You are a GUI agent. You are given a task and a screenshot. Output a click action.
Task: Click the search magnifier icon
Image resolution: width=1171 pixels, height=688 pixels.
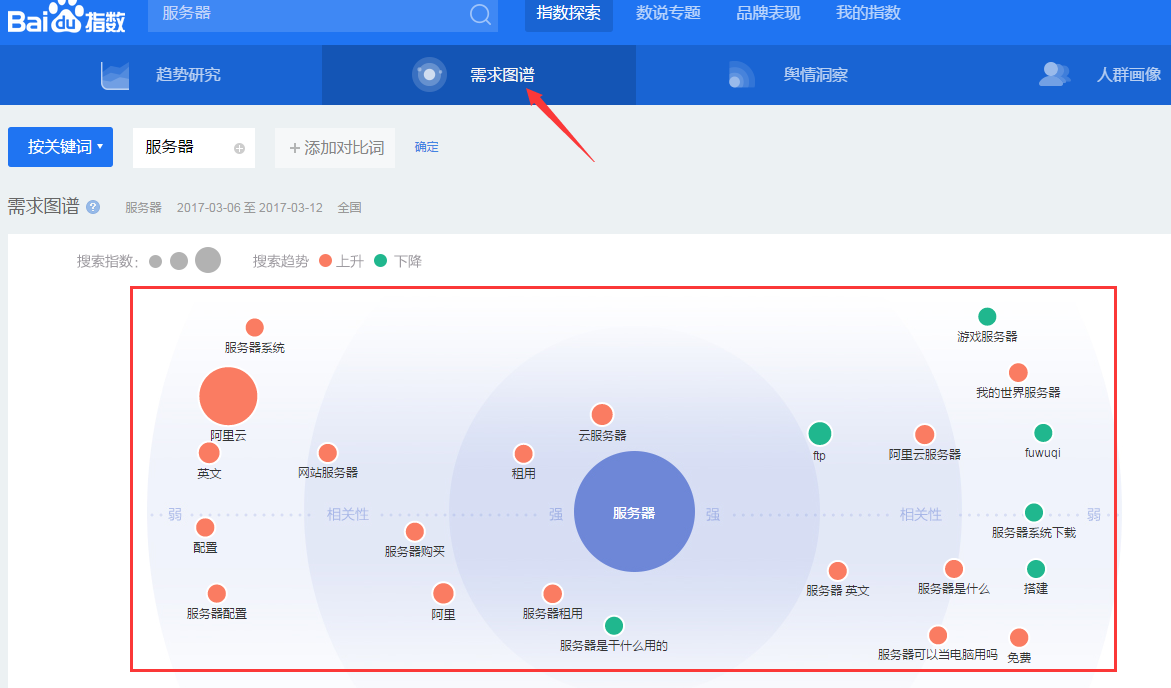478,16
